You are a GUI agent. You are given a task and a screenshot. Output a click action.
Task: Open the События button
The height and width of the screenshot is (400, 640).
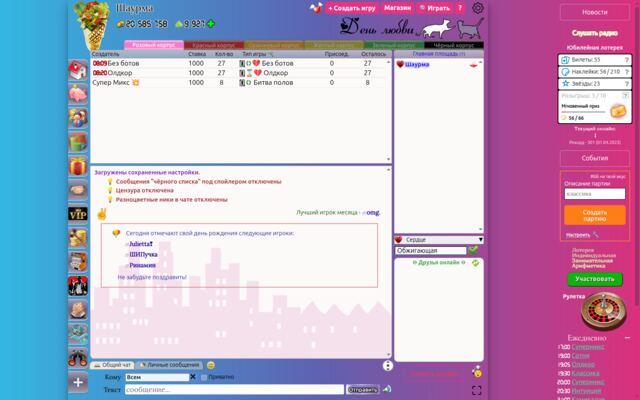click(x=595, y=158)
